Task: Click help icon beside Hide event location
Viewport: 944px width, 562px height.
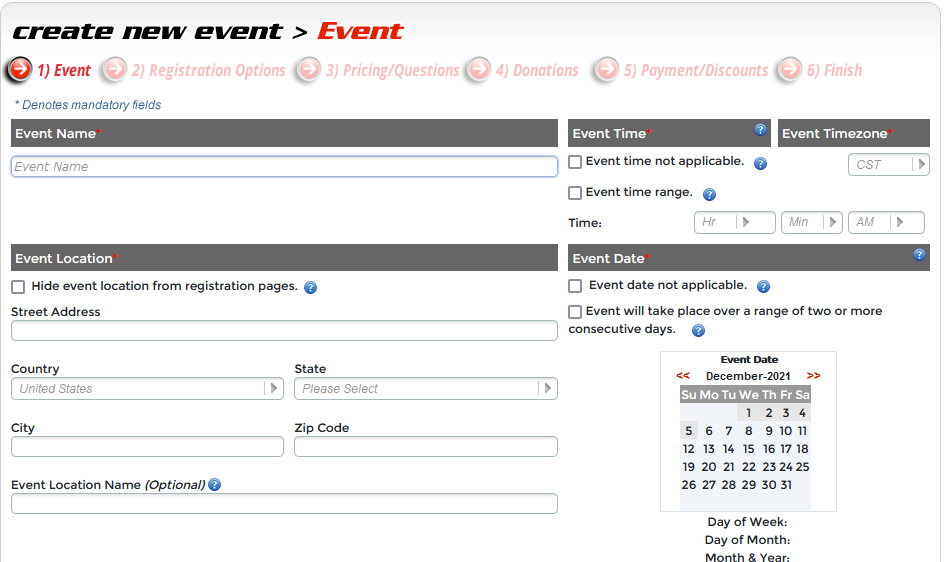Action: coord(310,288)
